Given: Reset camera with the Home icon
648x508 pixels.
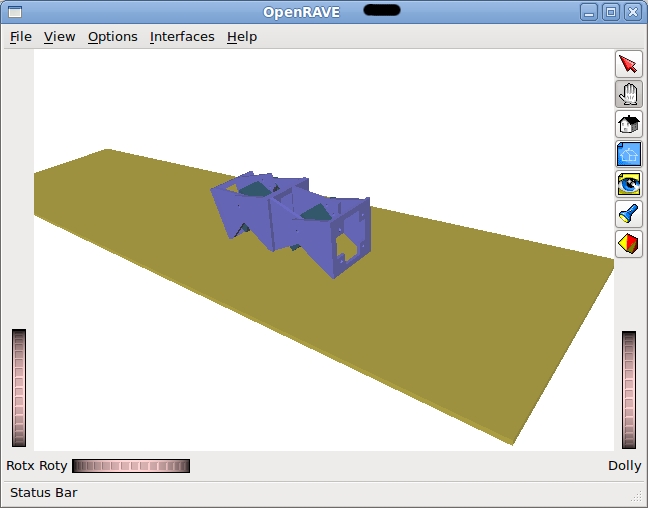Looking at the screenshot, I should [x=628, y=125].
